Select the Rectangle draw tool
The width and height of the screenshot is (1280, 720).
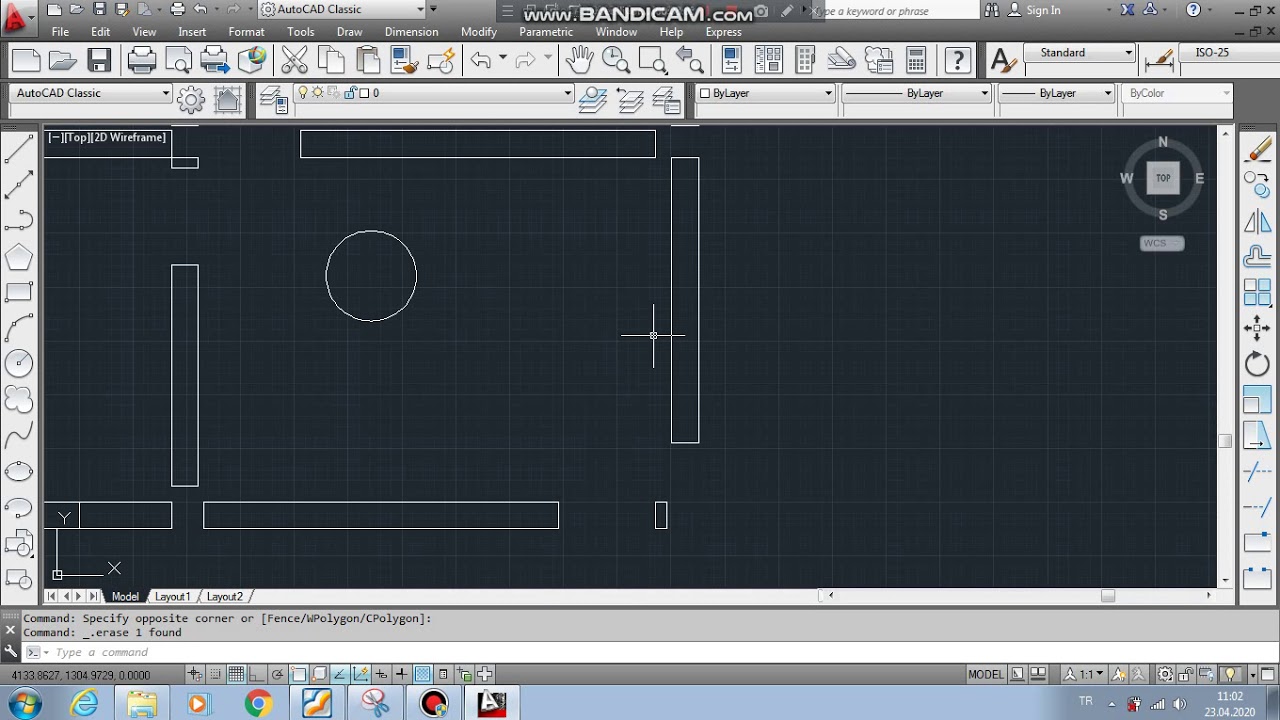(19, 293)
